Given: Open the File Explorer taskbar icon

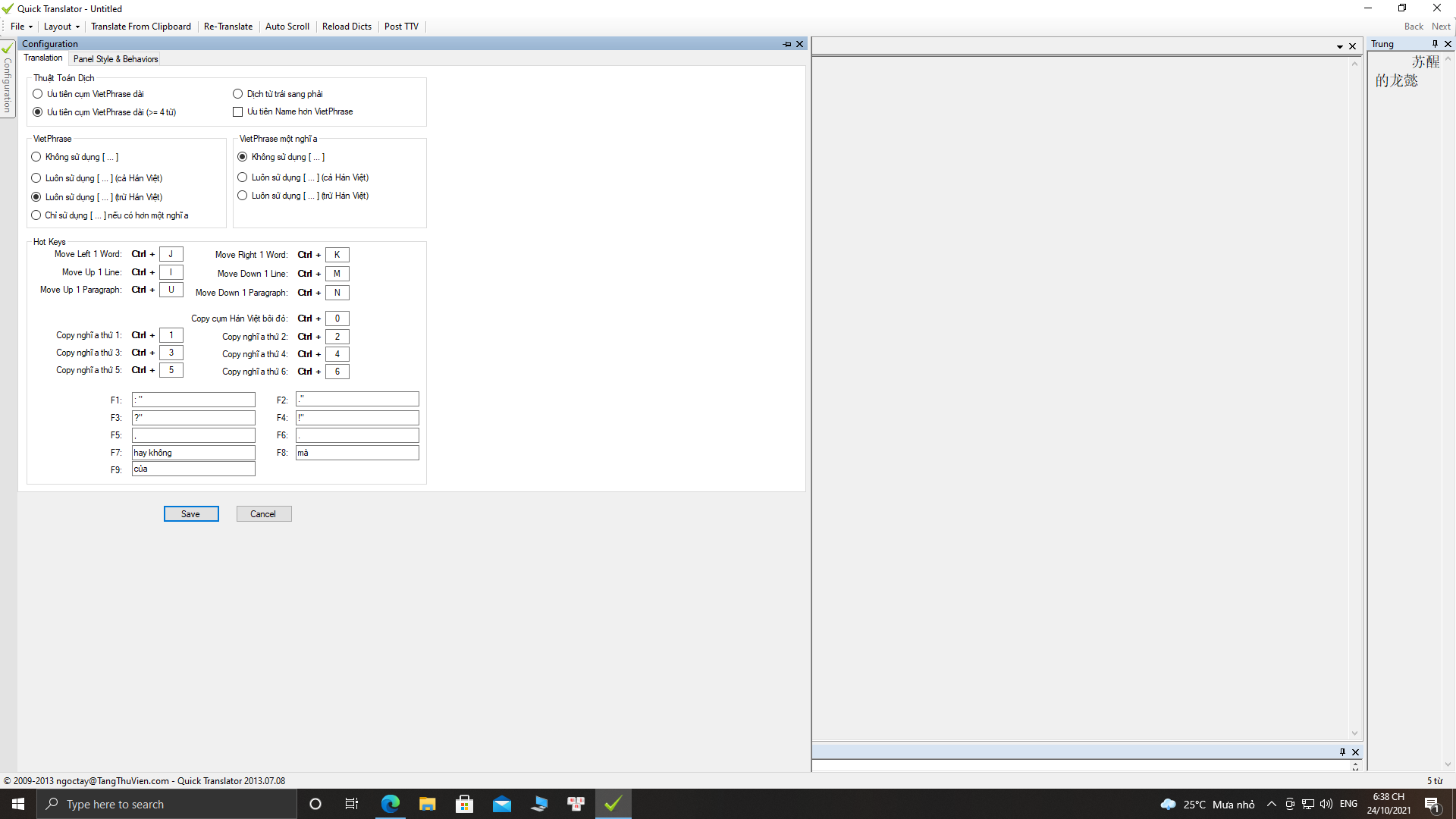Looking at the screenshot, I should pyautogui.click(x=428, y=804).
